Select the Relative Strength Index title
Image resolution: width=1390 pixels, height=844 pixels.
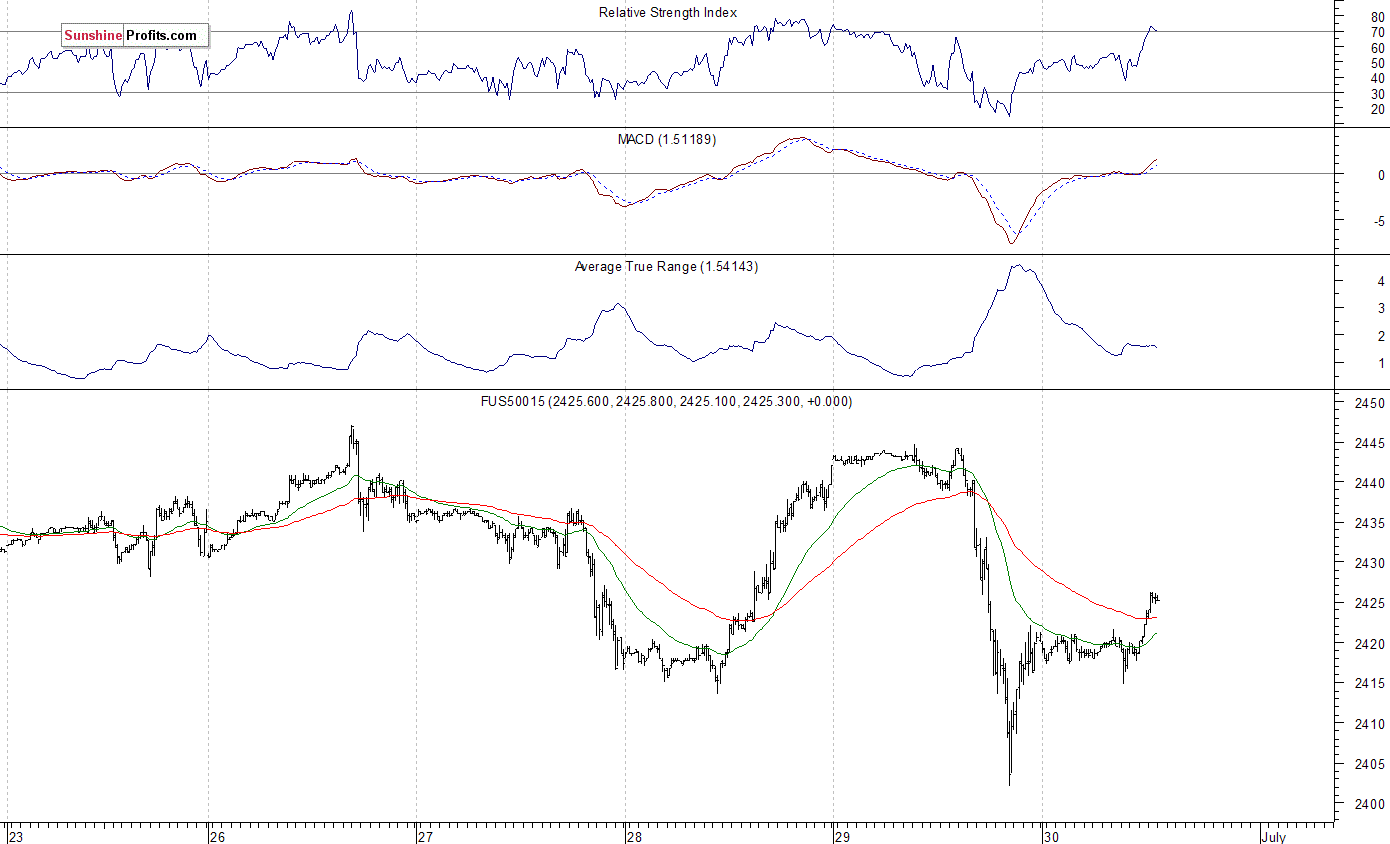[x=668, y=13]
